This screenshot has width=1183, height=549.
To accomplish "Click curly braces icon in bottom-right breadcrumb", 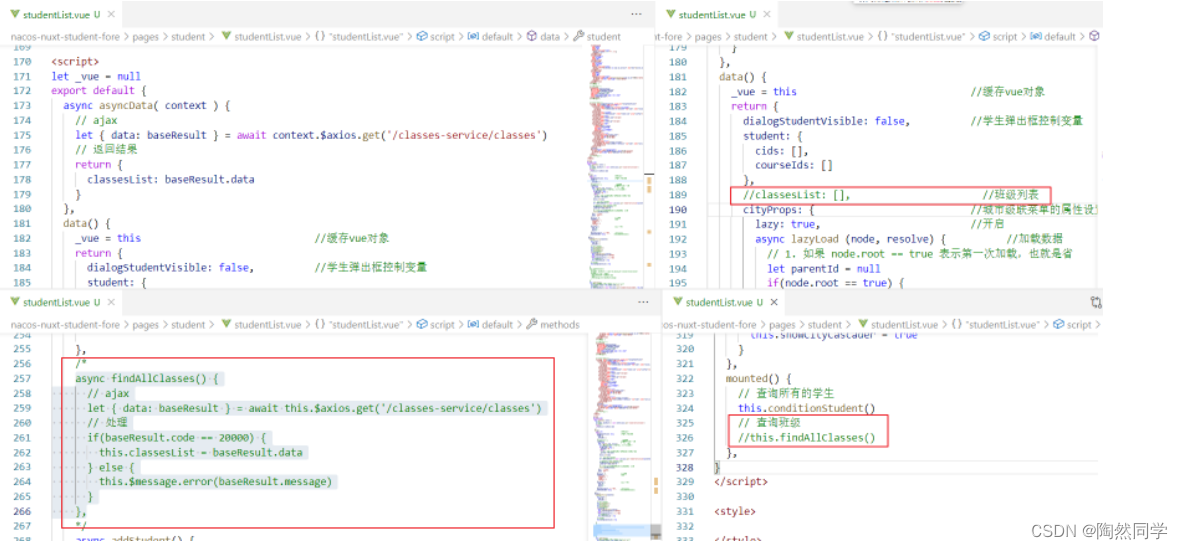I will [957, 325].
